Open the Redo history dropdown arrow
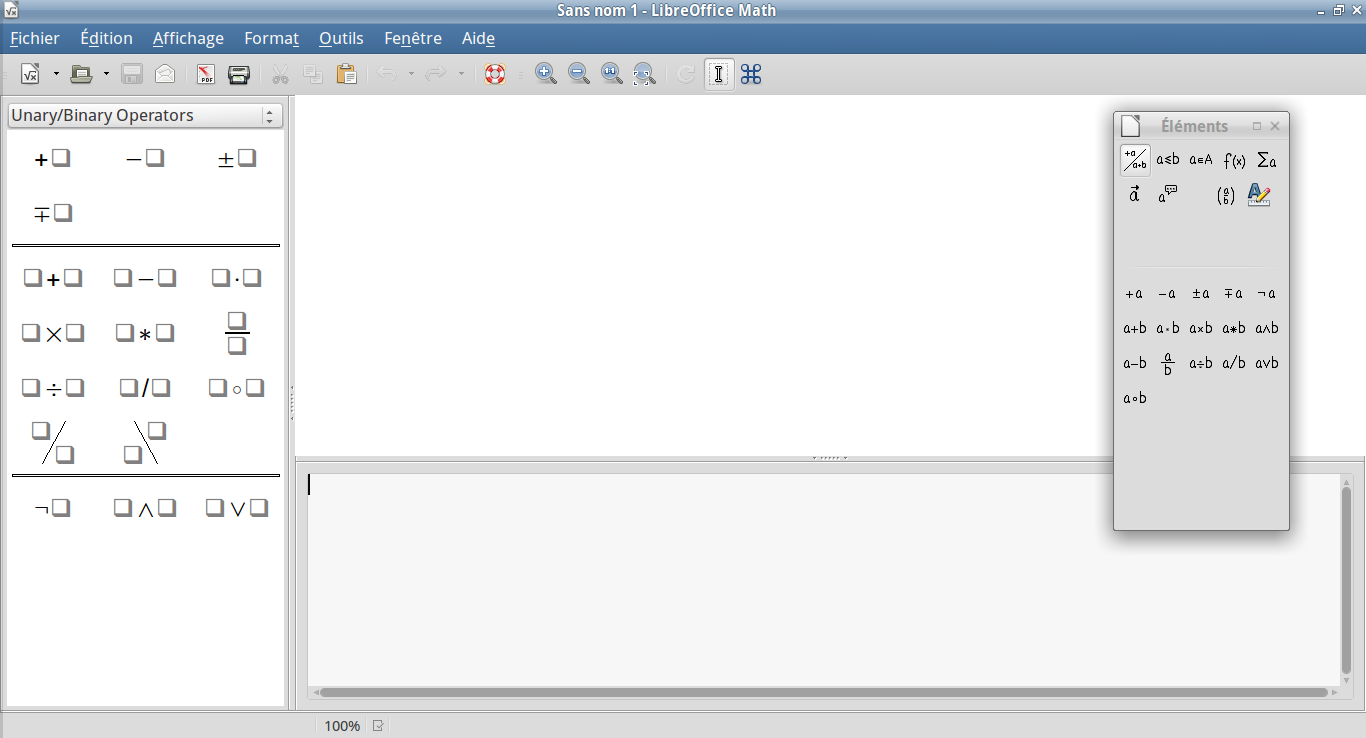 coord(461,74)
